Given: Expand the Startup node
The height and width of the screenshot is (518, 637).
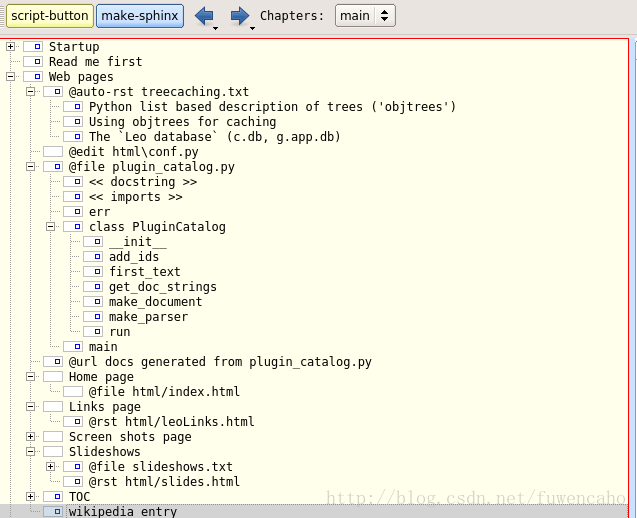Looking at the screenshot, I should 11,47.
